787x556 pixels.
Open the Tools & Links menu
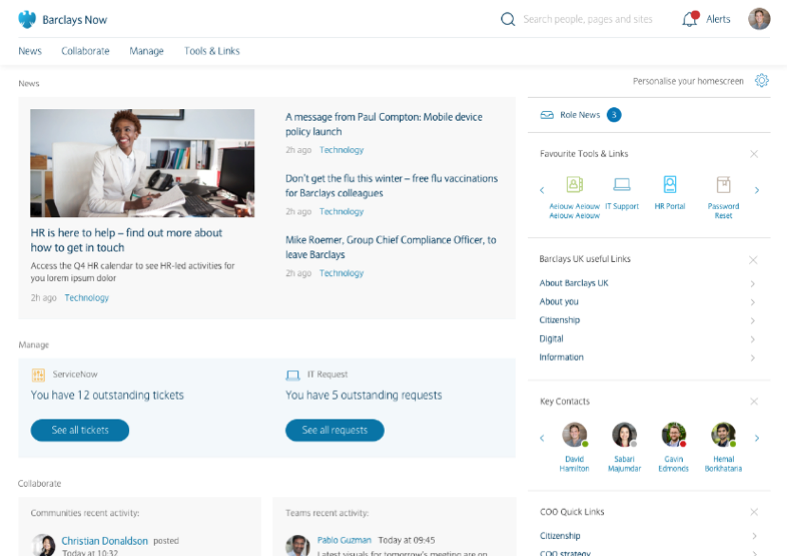coord(212,51)
